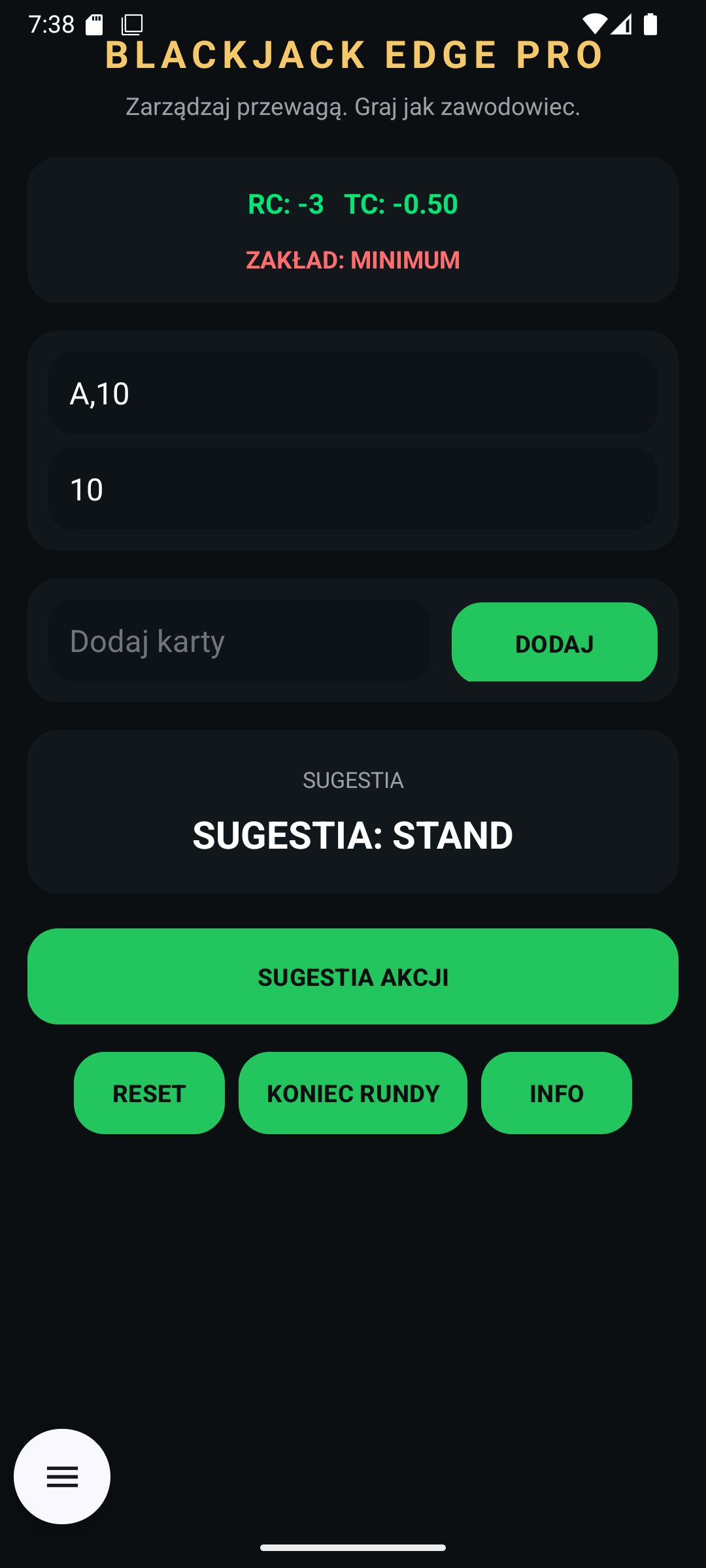Tap the status bar clock
This screenshot has height=1568, width=706.
(x=52, y=25)
